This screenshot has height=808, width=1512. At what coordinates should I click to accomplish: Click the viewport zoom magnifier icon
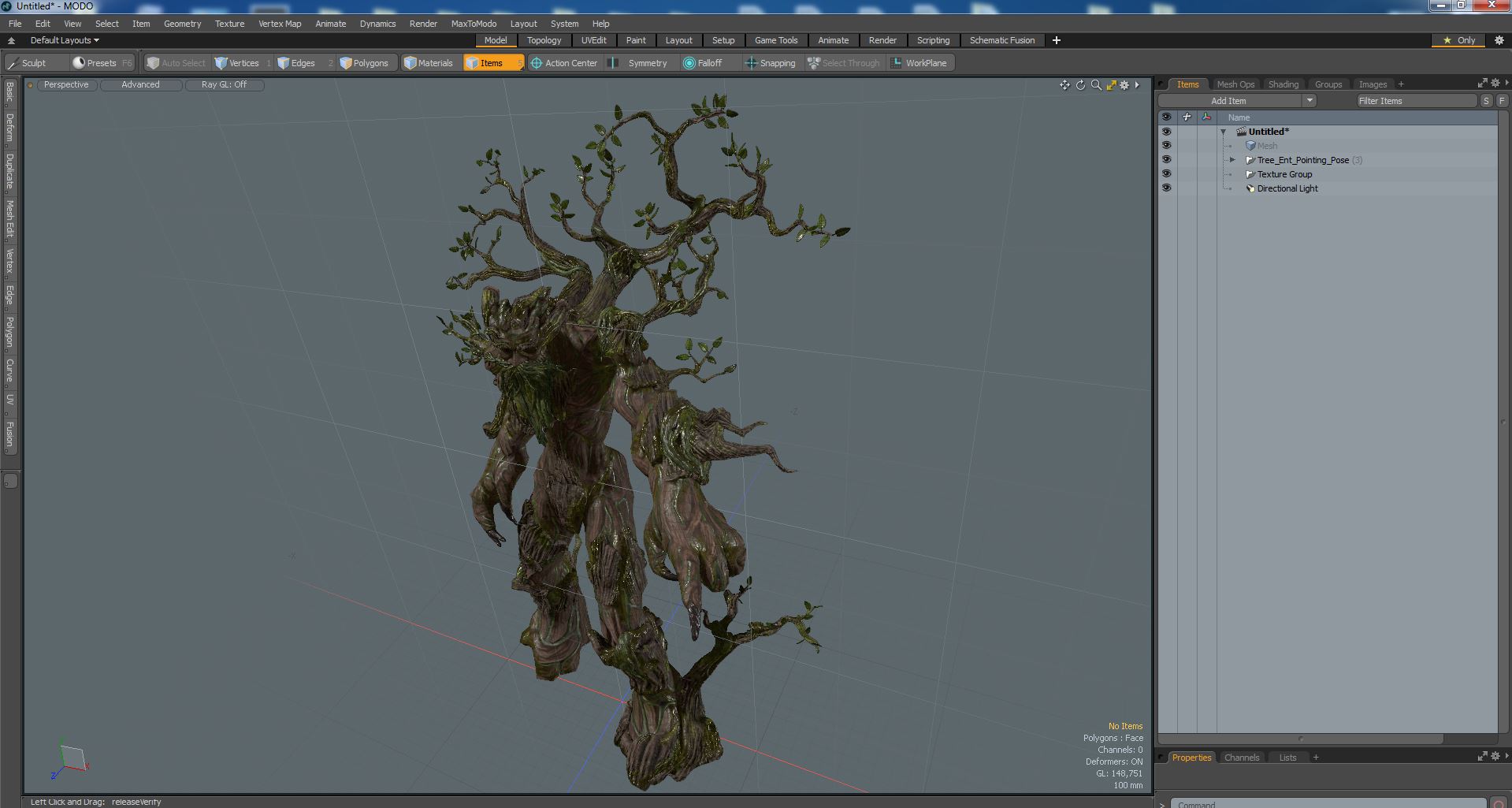point(1096,85)
